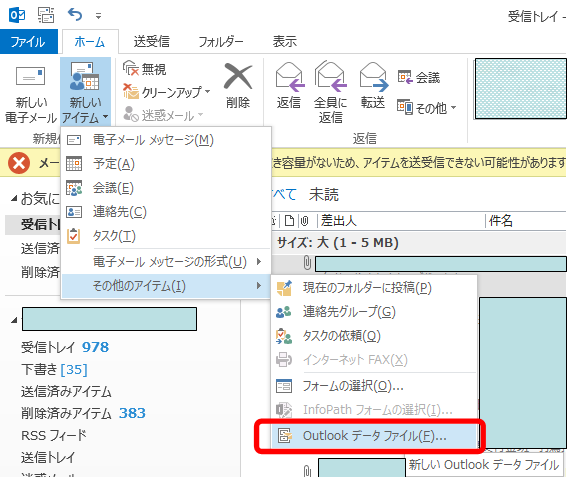
Task: Choose 会議(E) from the new items menu
Action: (x=166, y=188)
